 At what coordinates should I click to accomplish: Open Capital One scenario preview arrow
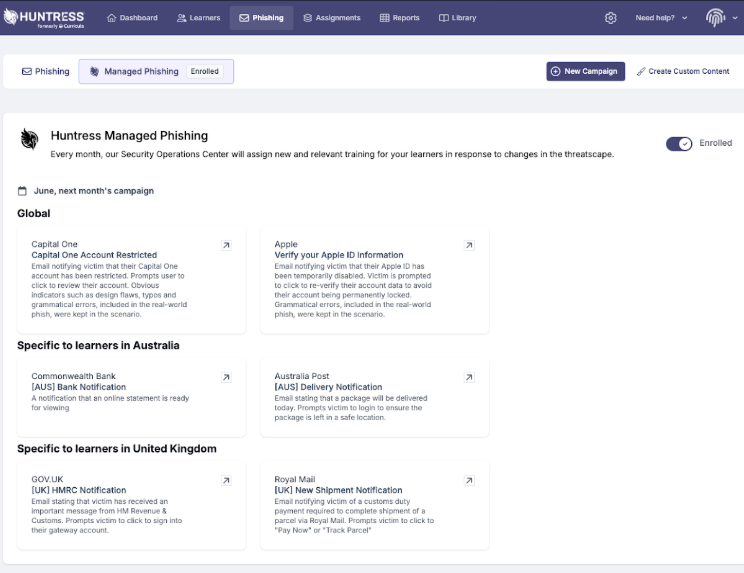(x=226, y=245)
